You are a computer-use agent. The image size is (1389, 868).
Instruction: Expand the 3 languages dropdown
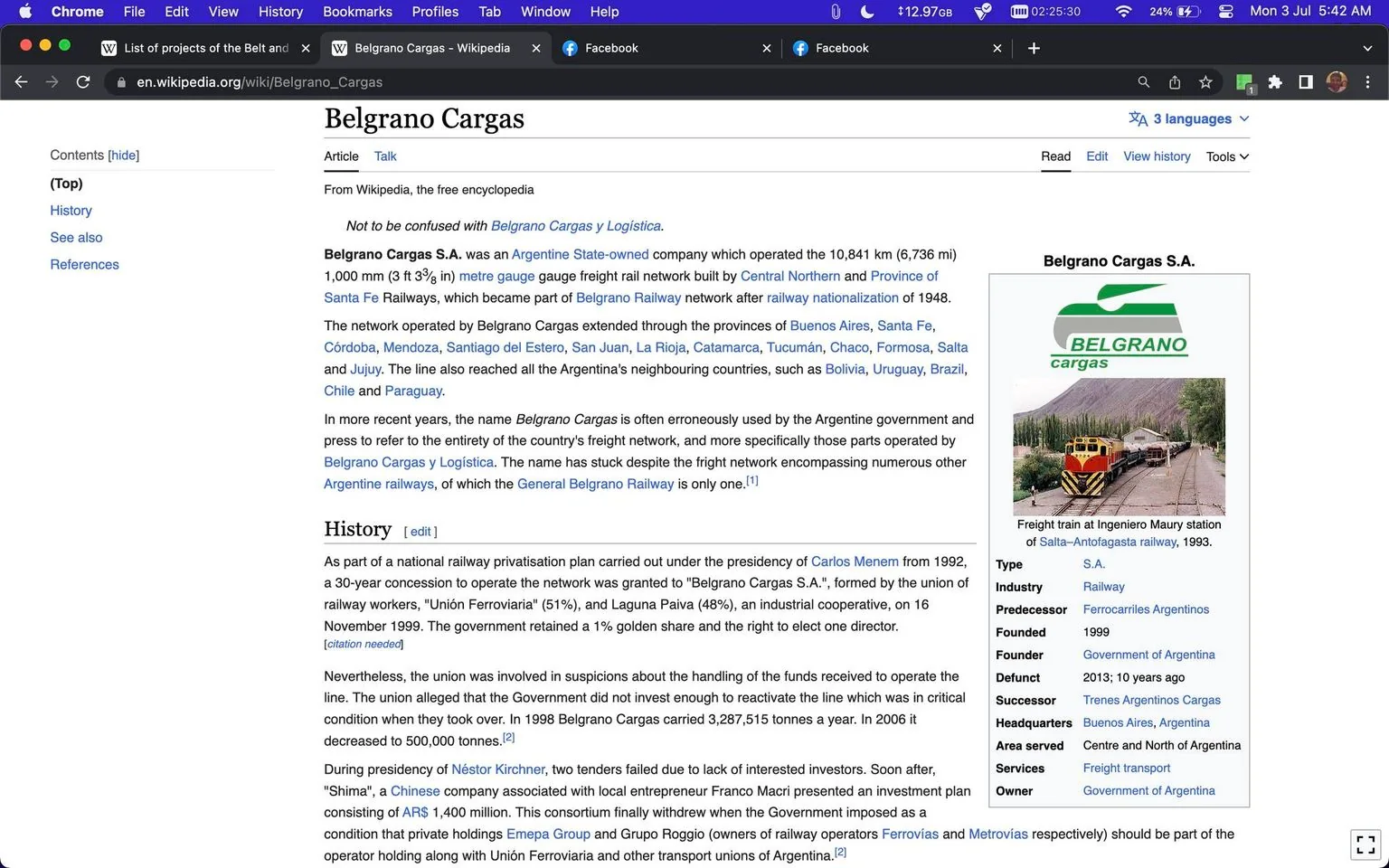pyautogui.click(x=1188, y=118)
